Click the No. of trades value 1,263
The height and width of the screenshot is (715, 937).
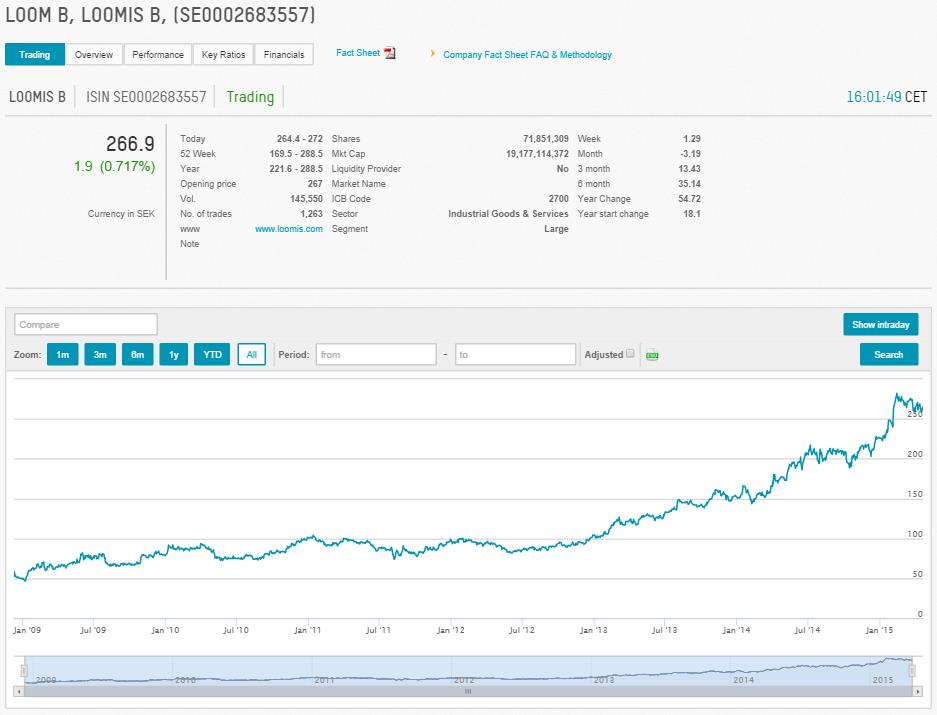pyautogui.click(x=311, y=213)
